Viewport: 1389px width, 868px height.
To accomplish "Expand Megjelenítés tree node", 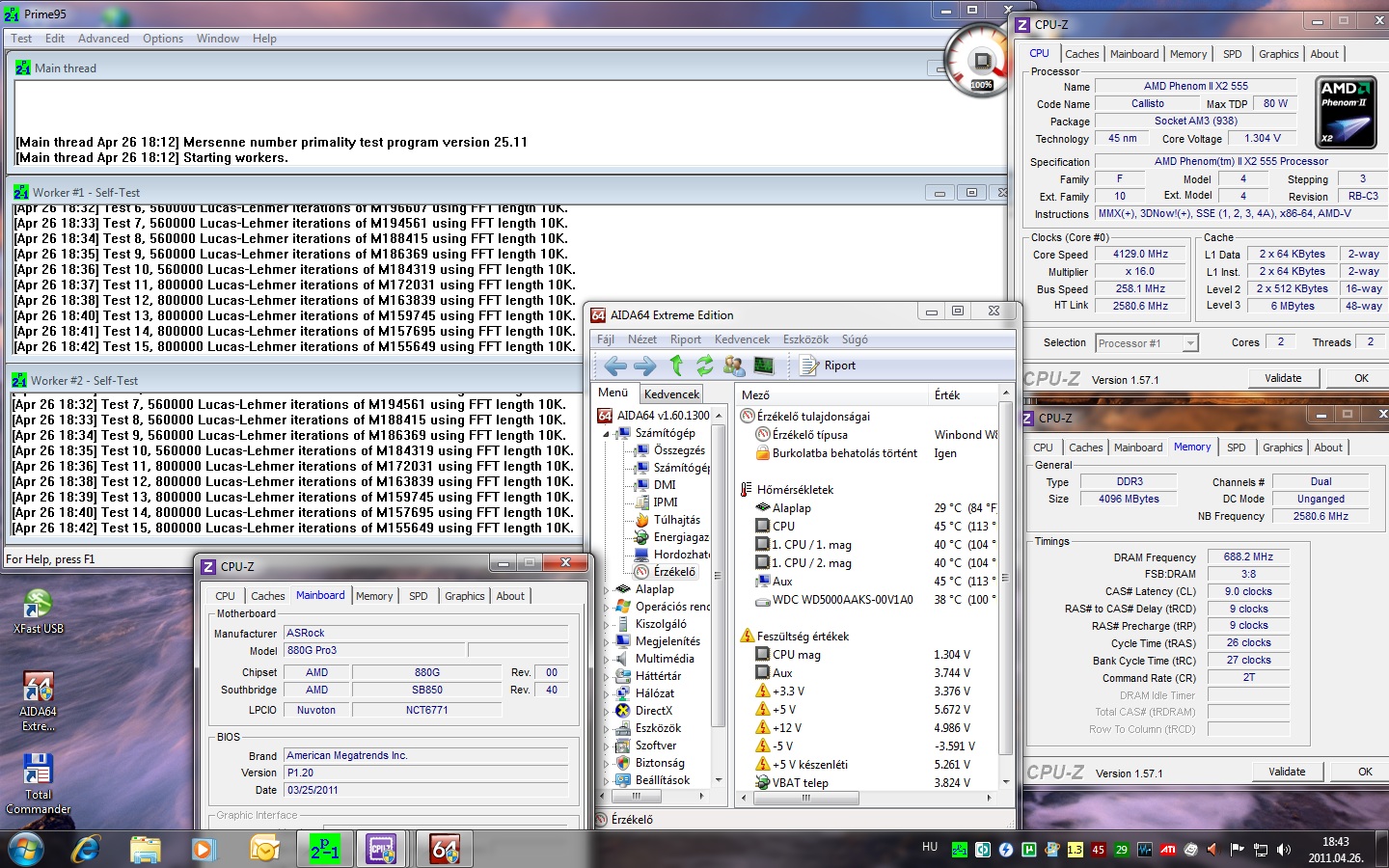I will pos(607,641).
